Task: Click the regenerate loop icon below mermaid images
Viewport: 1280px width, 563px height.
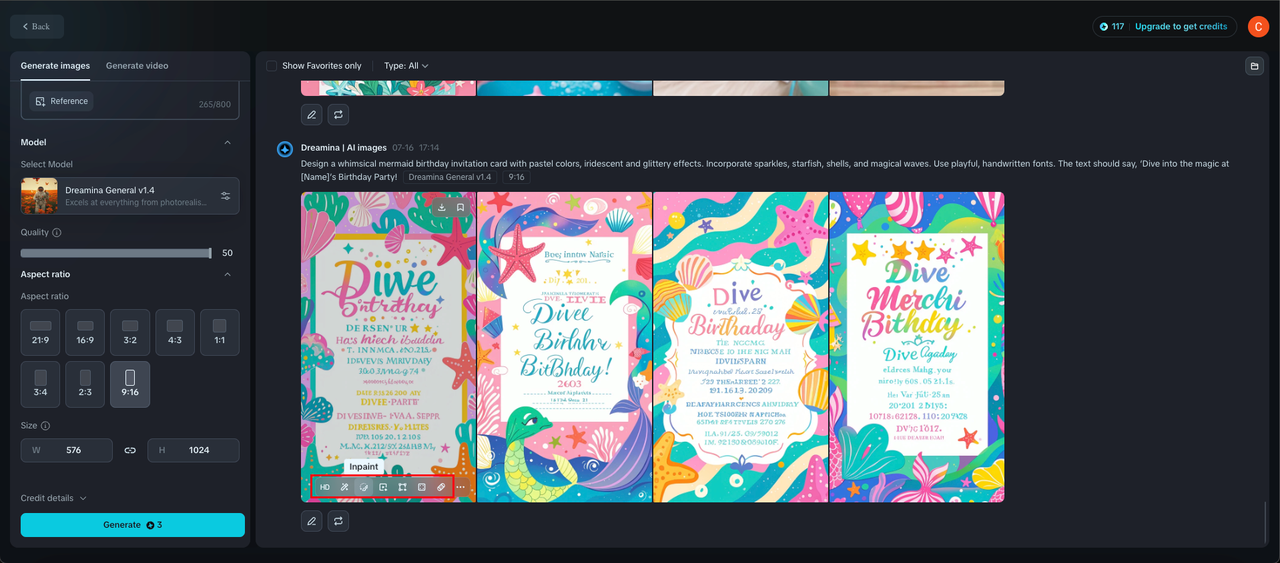Action: [x=339, y=521]
